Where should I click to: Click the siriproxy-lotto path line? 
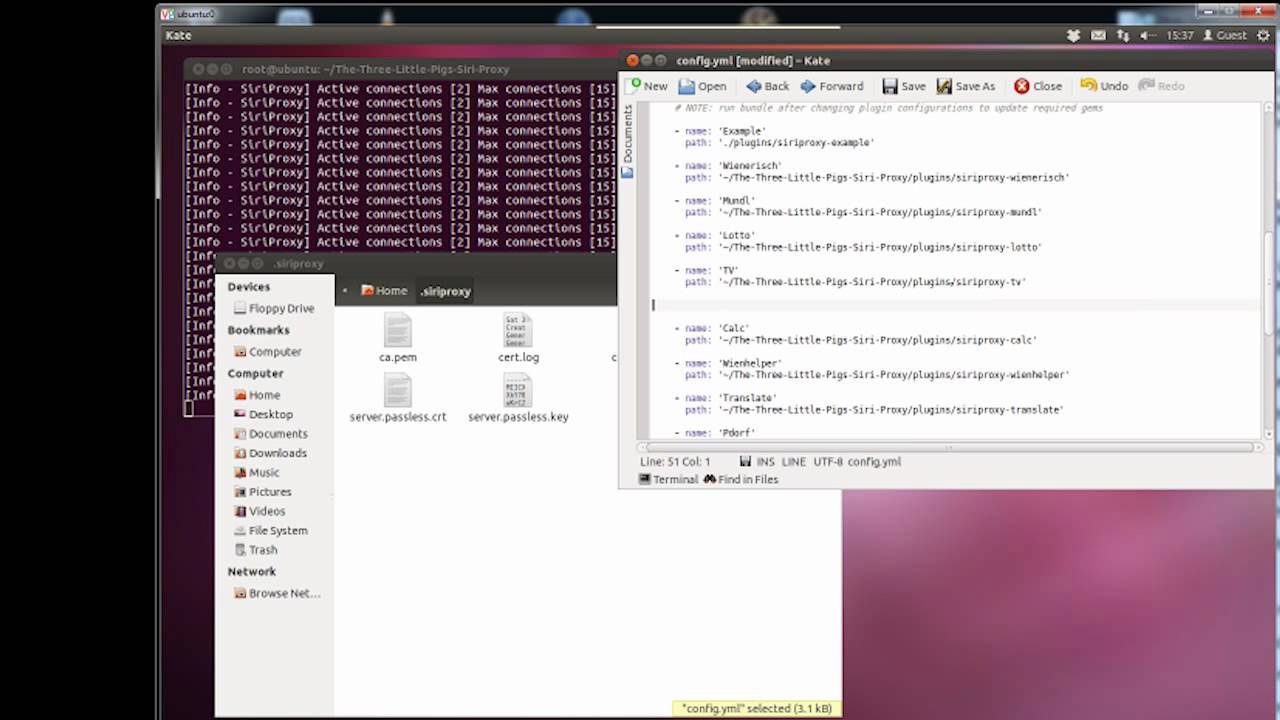click(863, 247)
